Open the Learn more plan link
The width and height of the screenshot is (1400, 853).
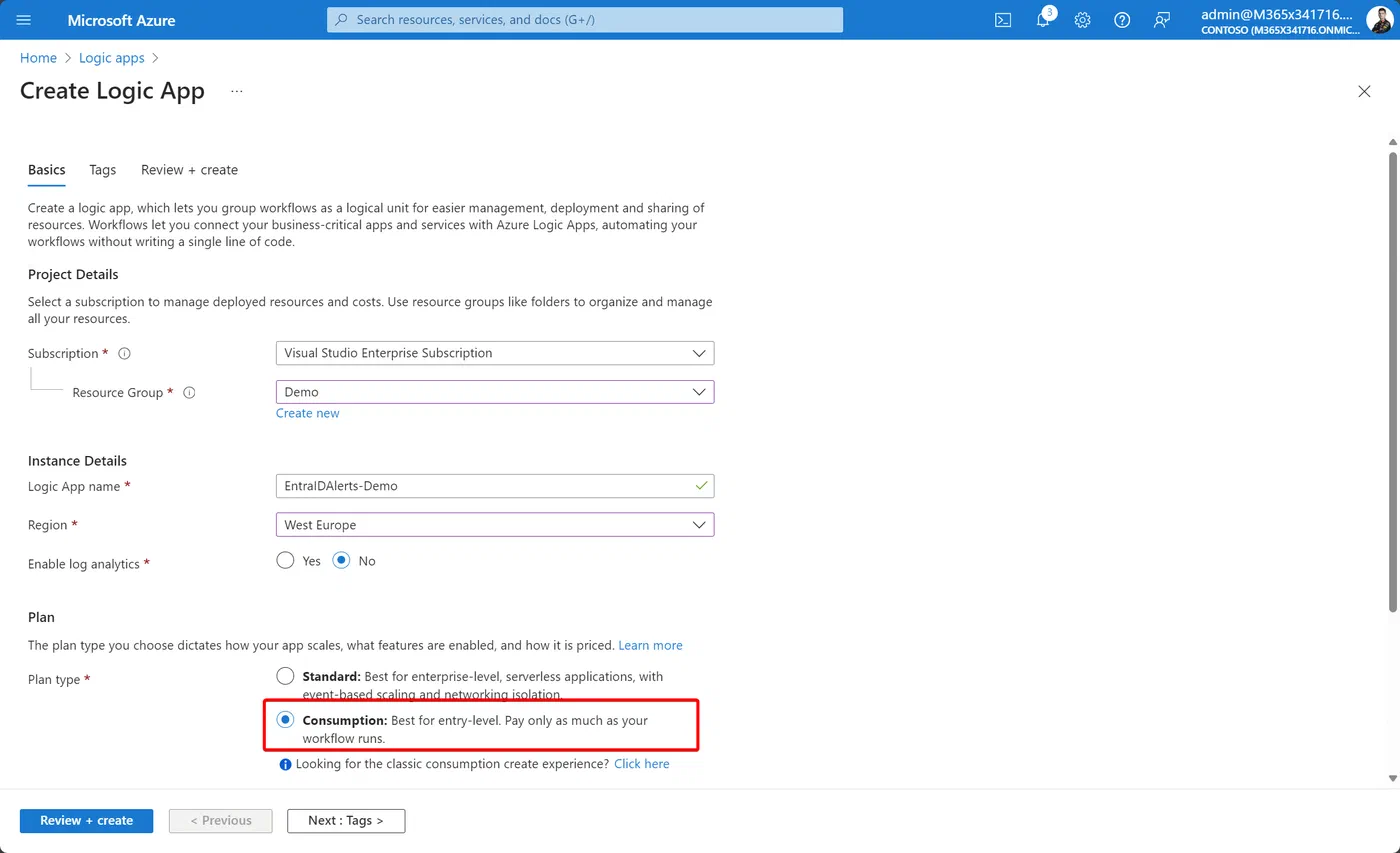pos(650,645)
